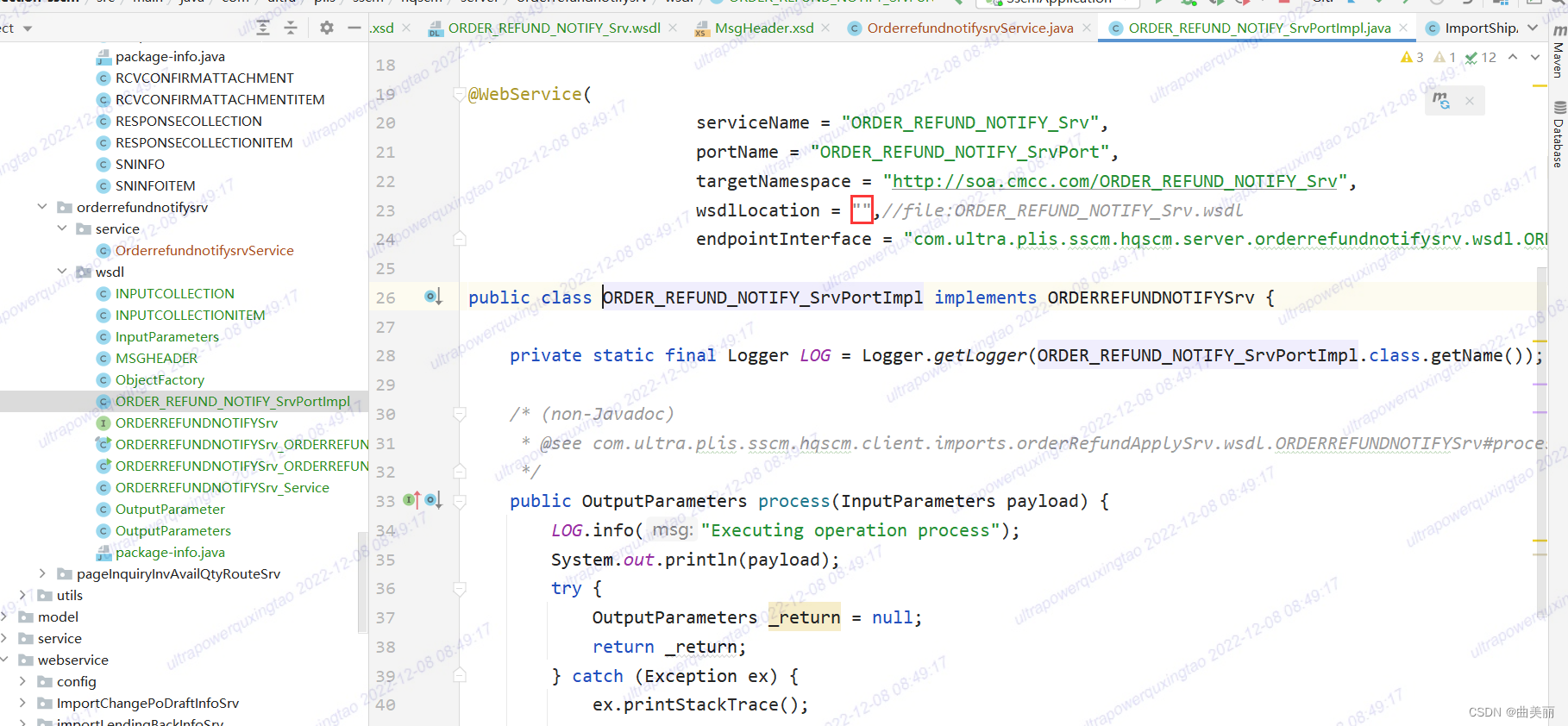Select InputParameters class in tree
Image resolution: width=1568 pixels, height=726 pixels.
[166, 336]
